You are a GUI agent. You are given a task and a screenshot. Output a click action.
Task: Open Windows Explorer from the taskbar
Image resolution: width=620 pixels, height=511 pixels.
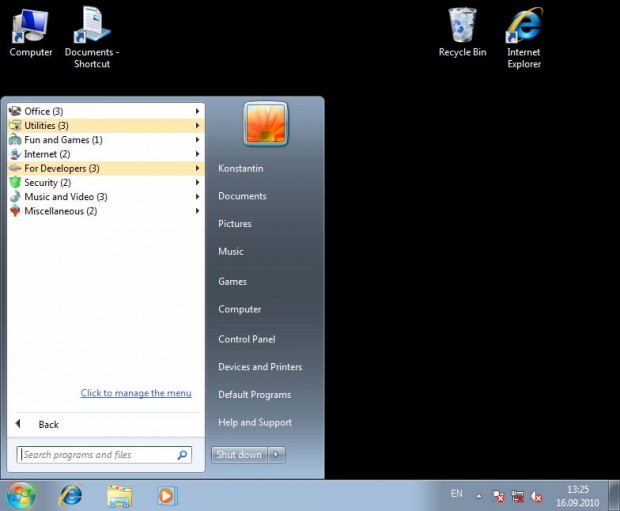pos(119,496)
